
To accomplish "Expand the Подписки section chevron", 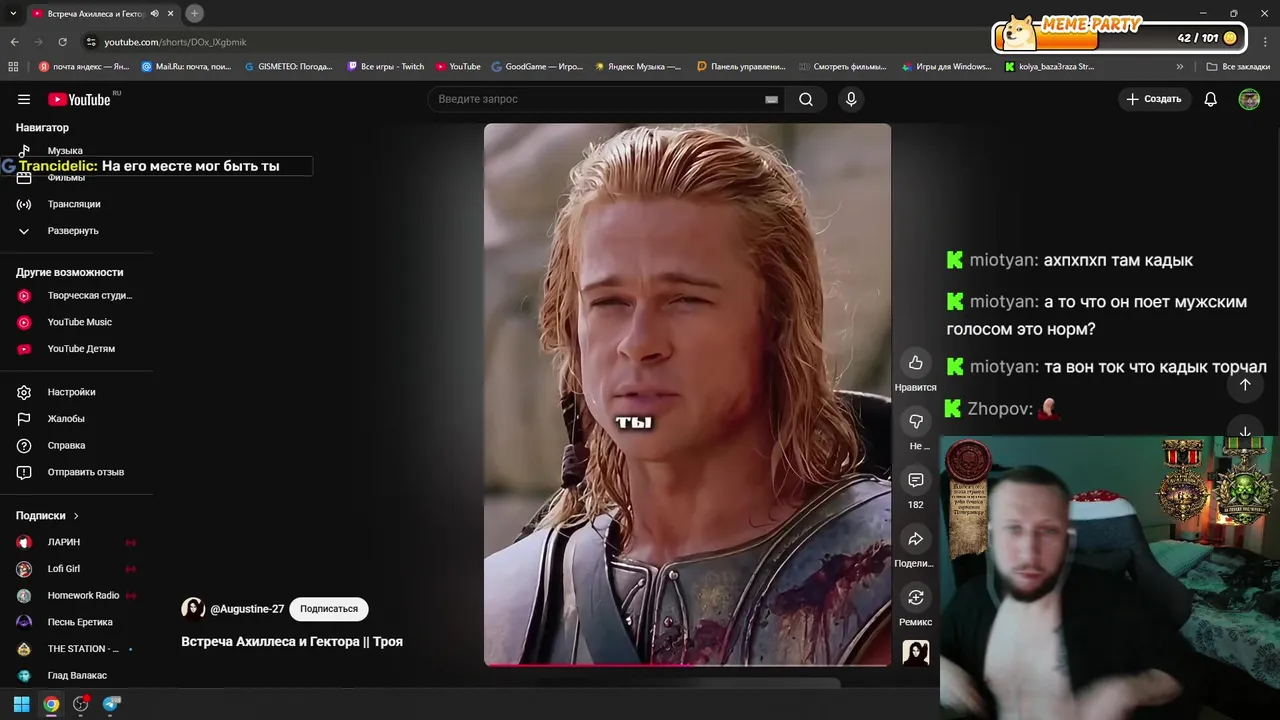I will (75, 516).
